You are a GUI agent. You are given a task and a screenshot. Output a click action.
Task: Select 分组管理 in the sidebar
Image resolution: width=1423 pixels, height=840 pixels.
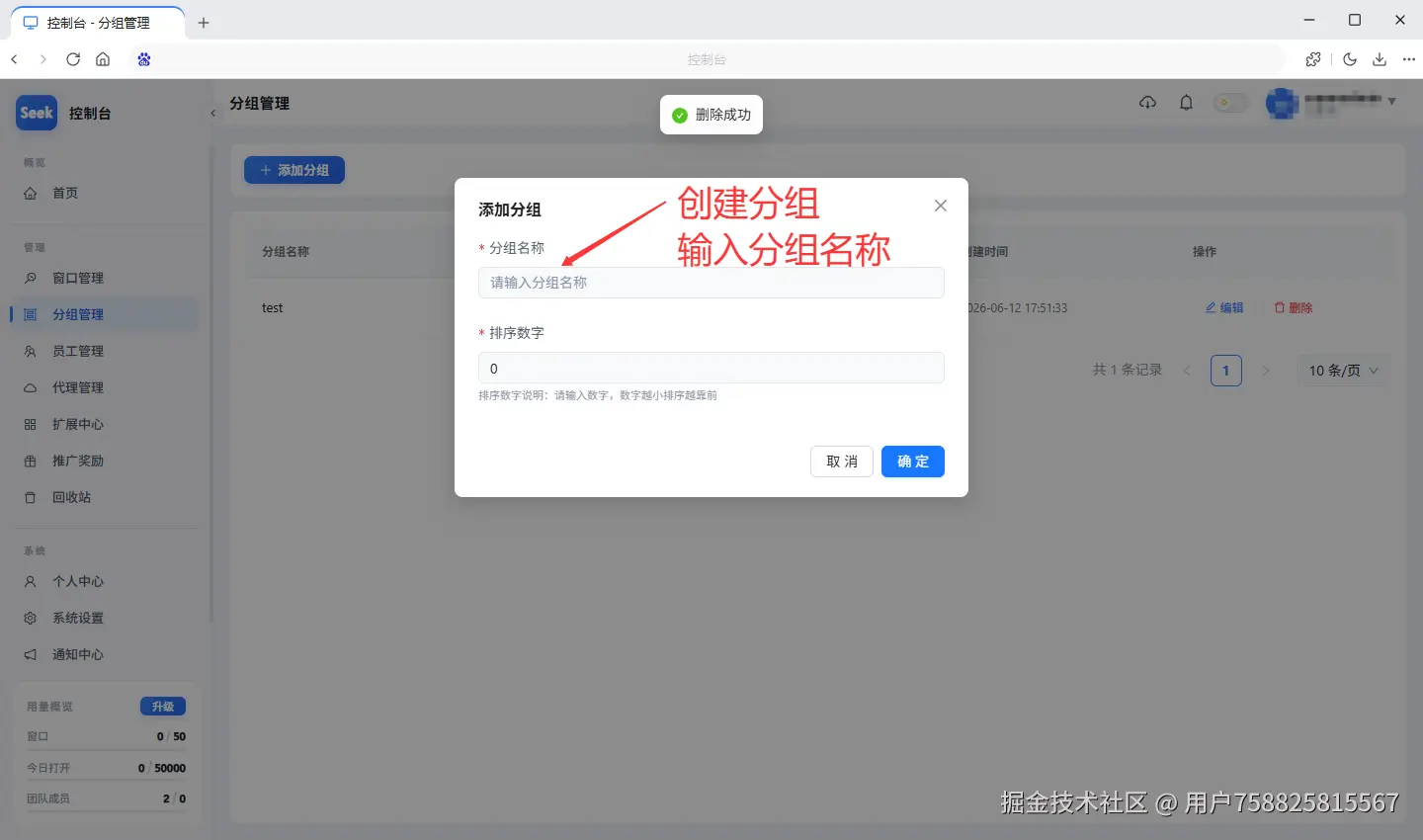(x=105, y=314)
